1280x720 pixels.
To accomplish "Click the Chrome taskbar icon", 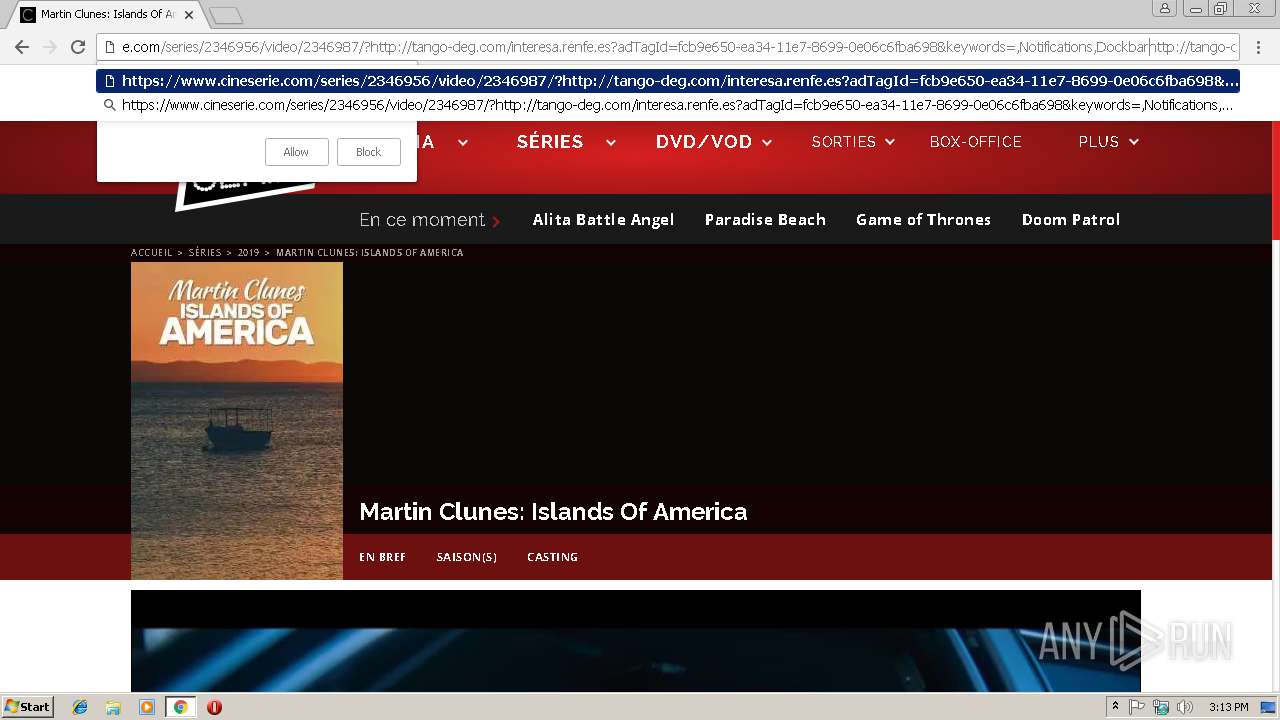I will tap(180, 707).
